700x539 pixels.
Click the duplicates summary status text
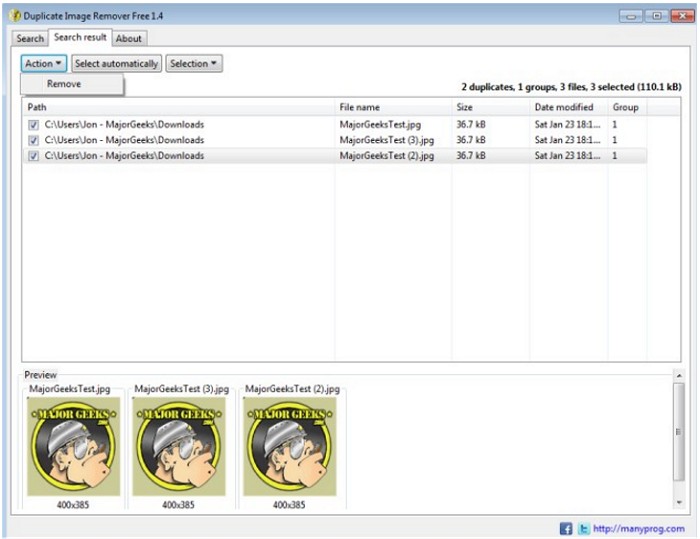pyautogui.click(x=571, y=87)
